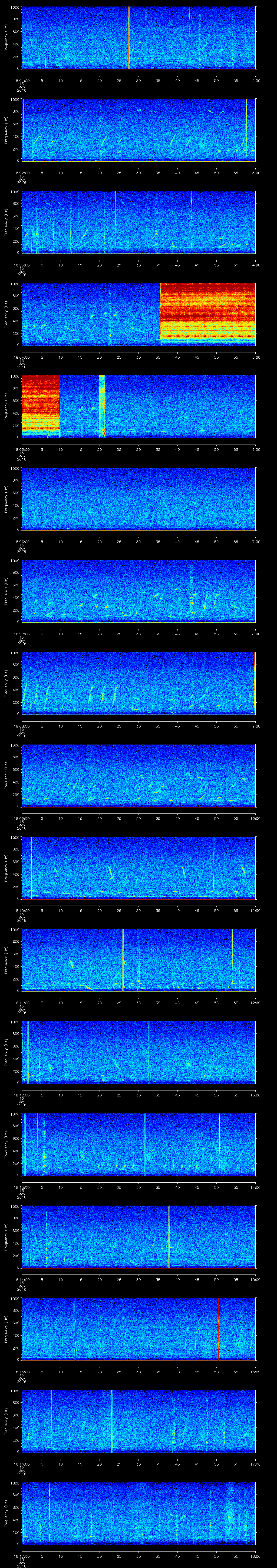Click the 18:10:00 start time label

tap(21, 910)
